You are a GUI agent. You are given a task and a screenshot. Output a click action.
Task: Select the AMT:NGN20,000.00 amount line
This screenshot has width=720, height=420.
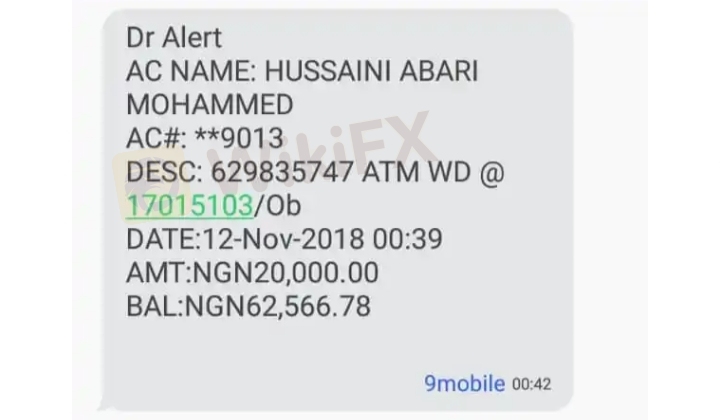[x=252, y=272]
